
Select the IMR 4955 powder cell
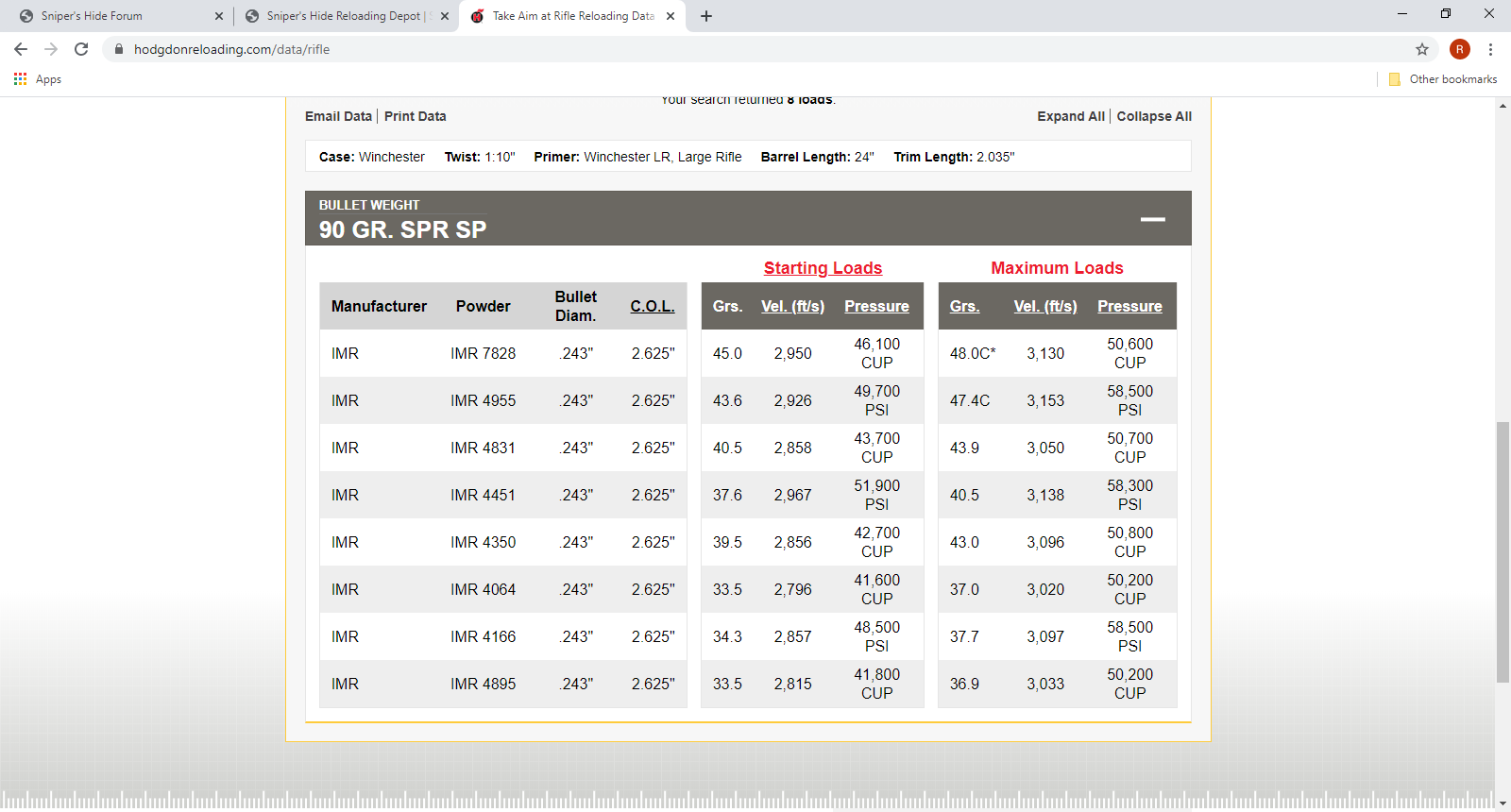(483, 400)
